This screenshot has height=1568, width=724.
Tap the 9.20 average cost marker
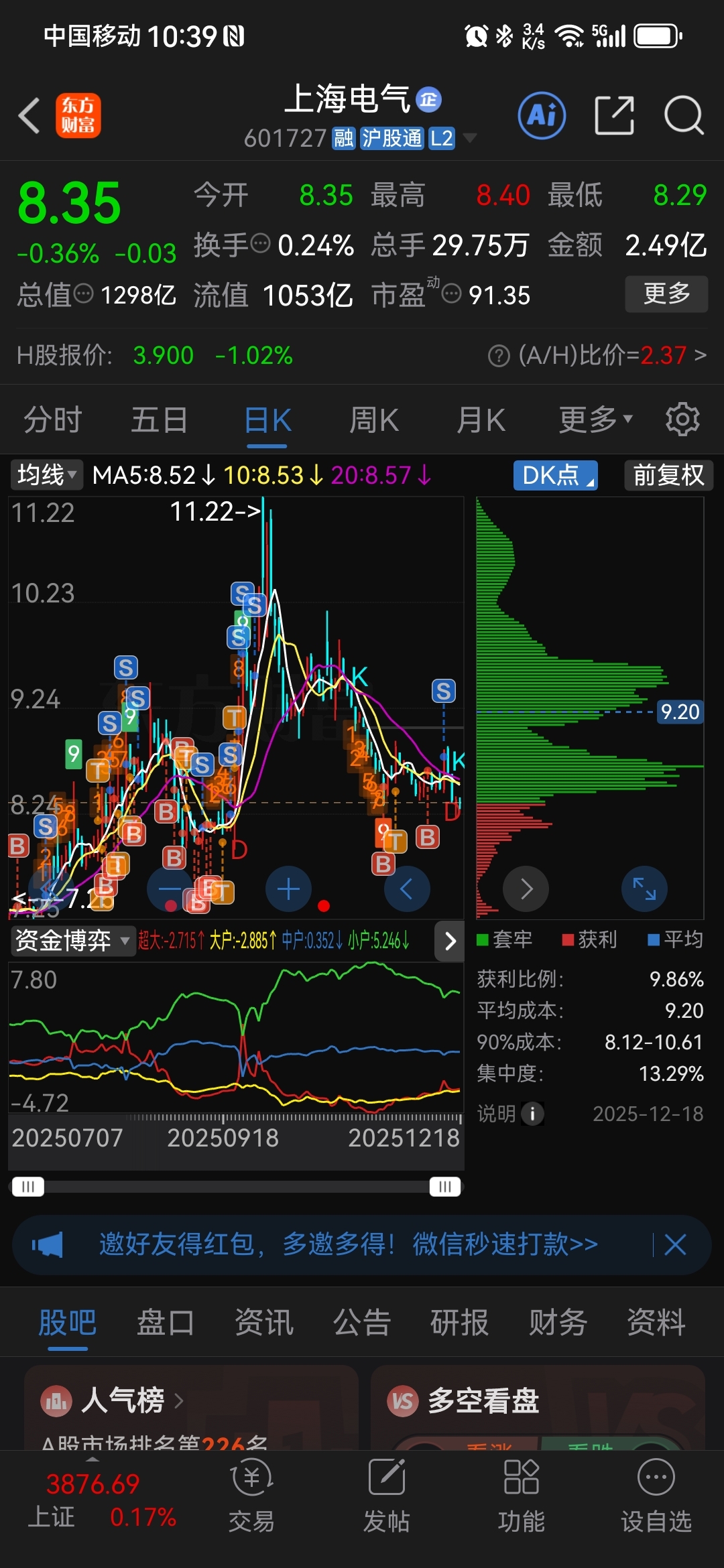tap(680, 712)
